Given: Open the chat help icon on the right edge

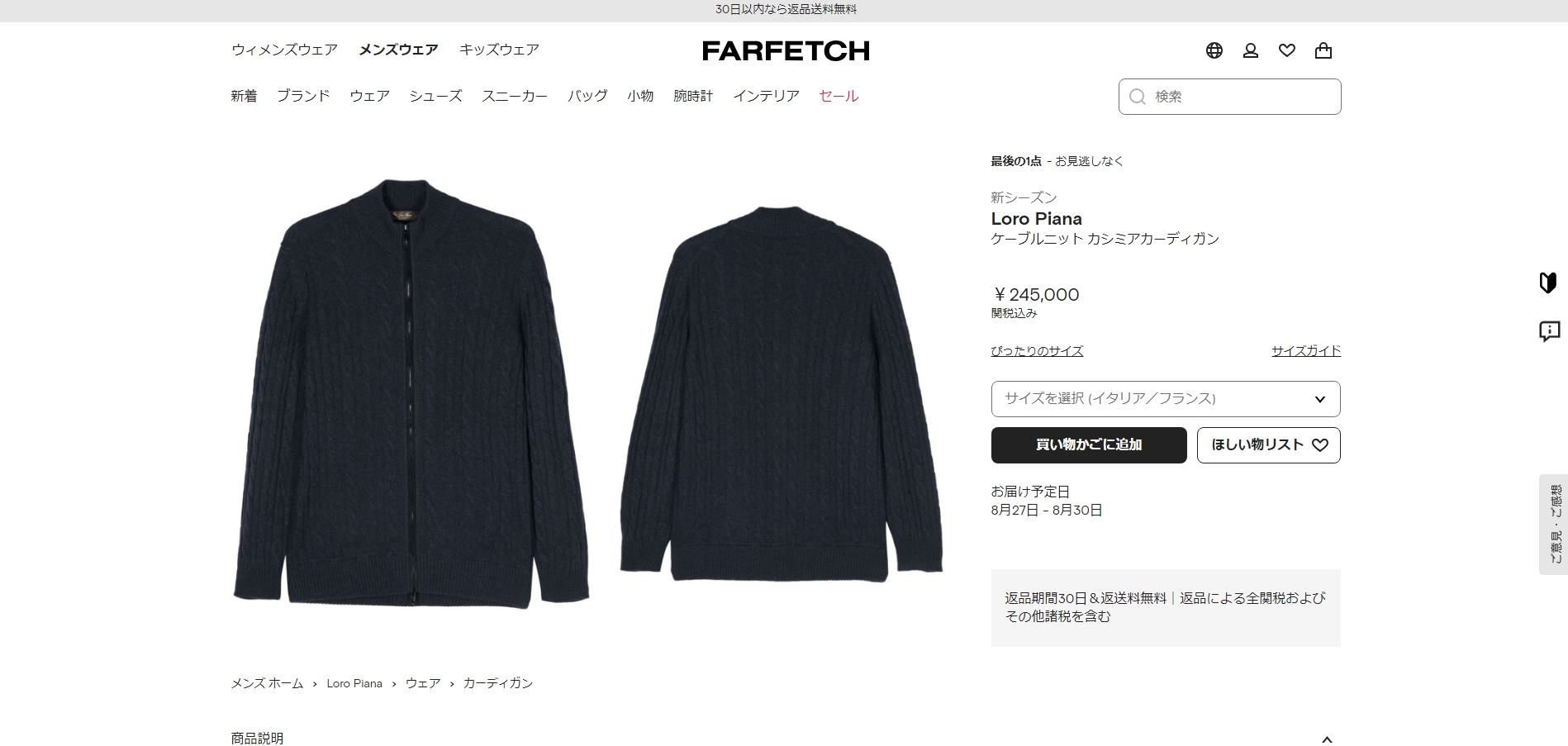Looking at the screenshot, I should click(1549, 331).
